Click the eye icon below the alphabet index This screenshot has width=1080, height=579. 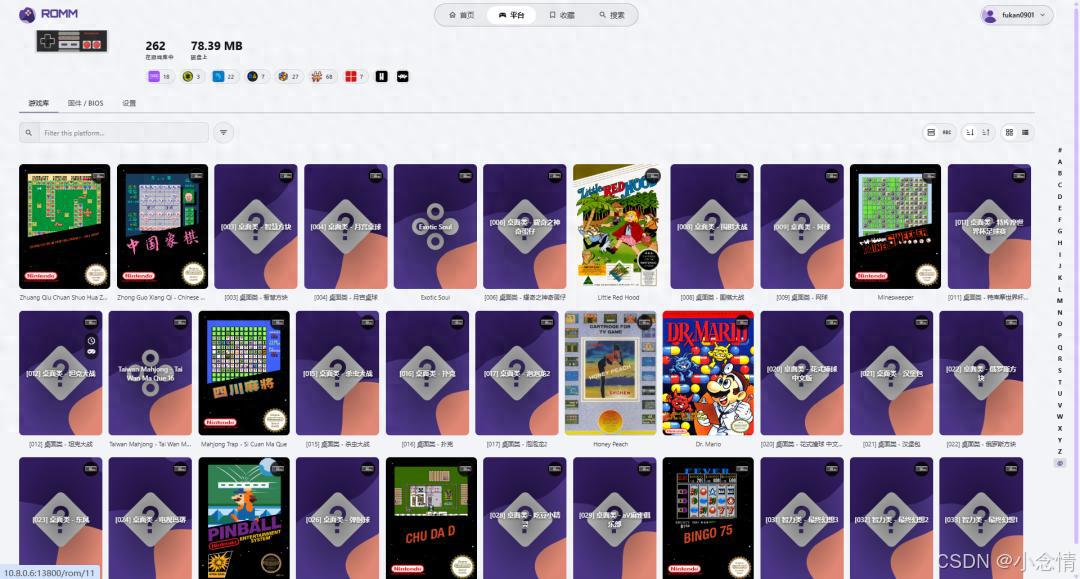(x=1060, y=463)
